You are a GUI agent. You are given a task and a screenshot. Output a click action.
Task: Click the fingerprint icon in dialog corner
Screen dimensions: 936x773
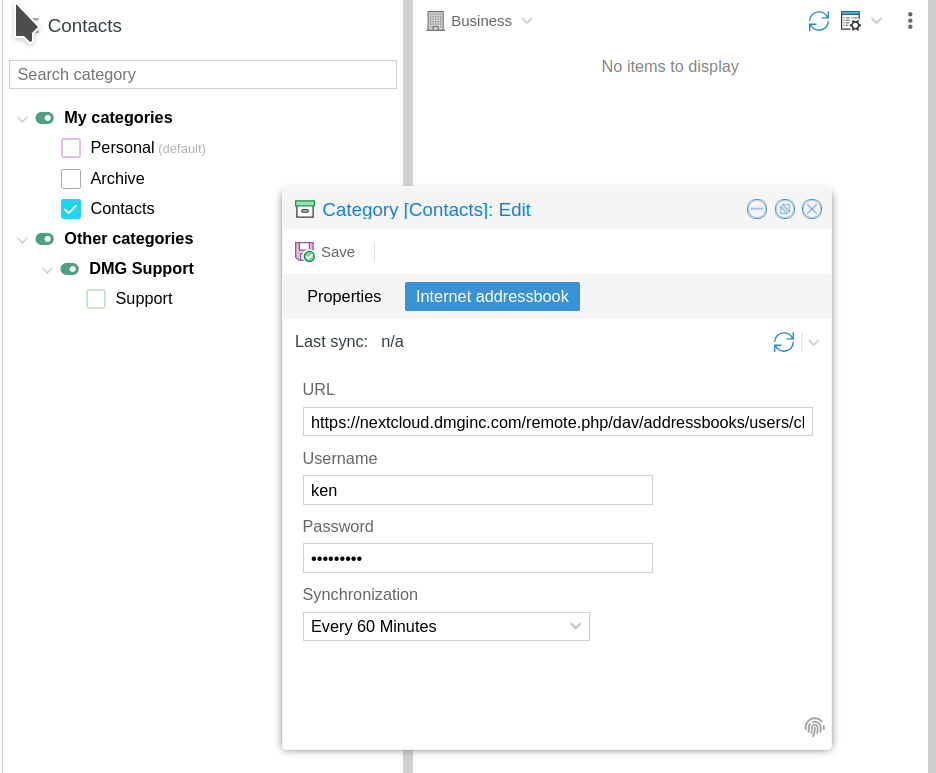pyautogui.click(x=814, y=726)
